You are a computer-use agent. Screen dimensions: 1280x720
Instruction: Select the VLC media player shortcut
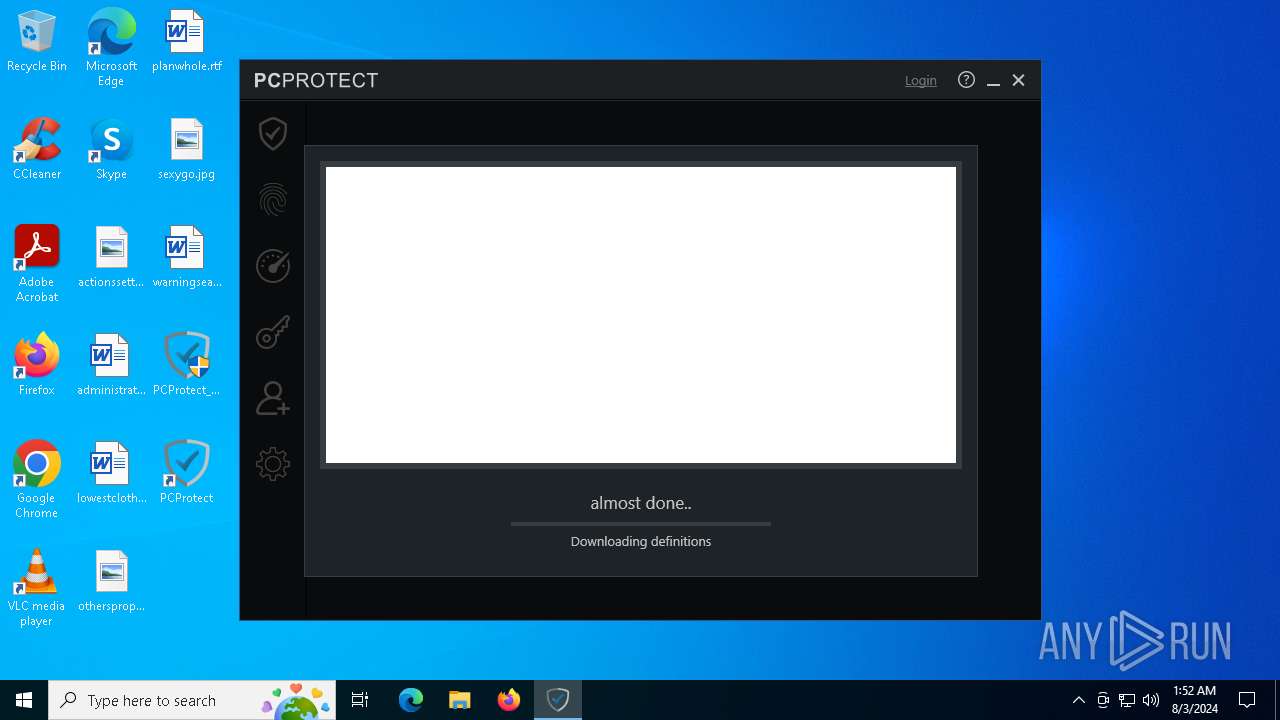[37, 587]
